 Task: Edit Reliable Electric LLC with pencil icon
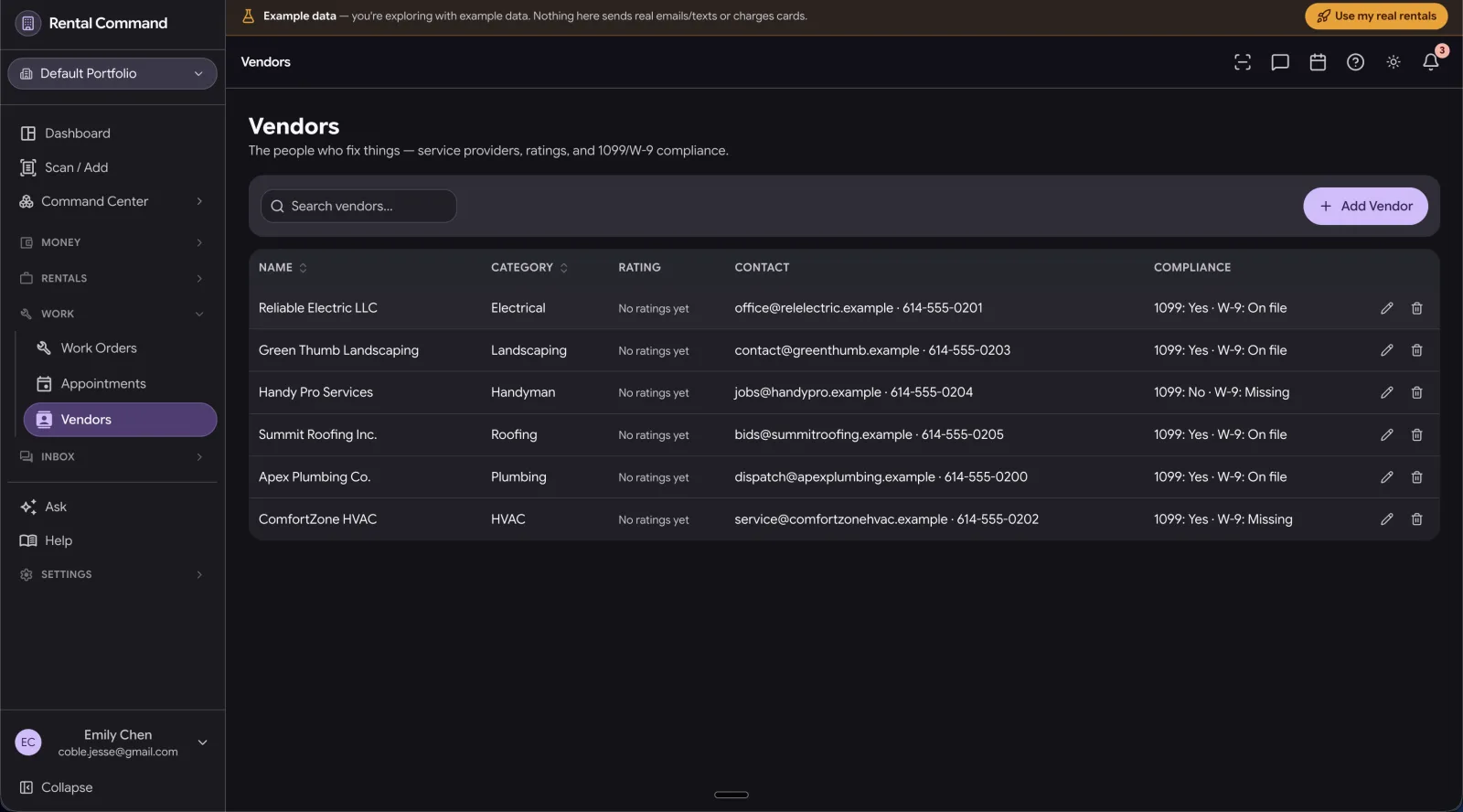1387,308
